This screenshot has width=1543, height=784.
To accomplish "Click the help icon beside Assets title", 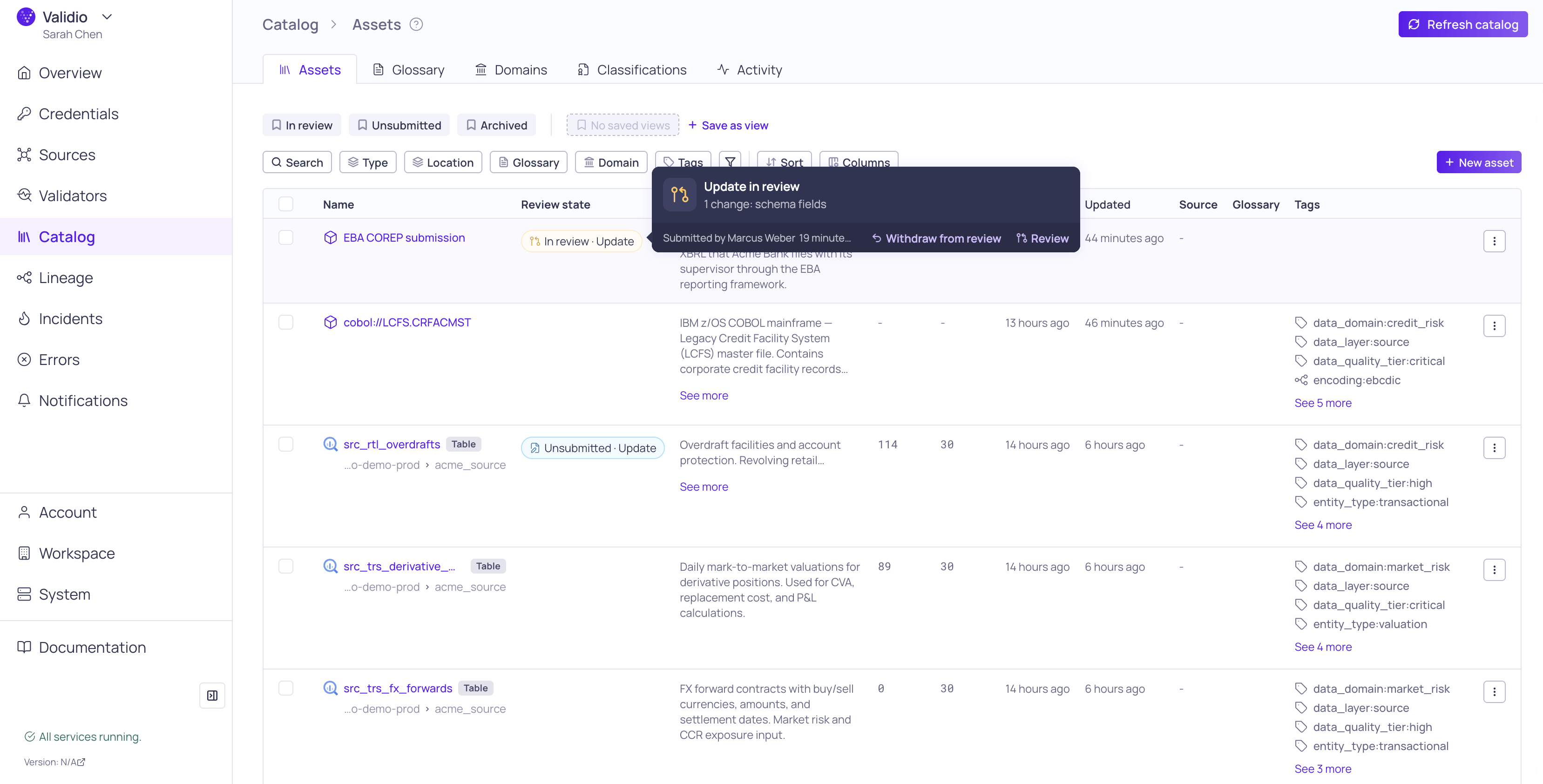I will (416, 25).
